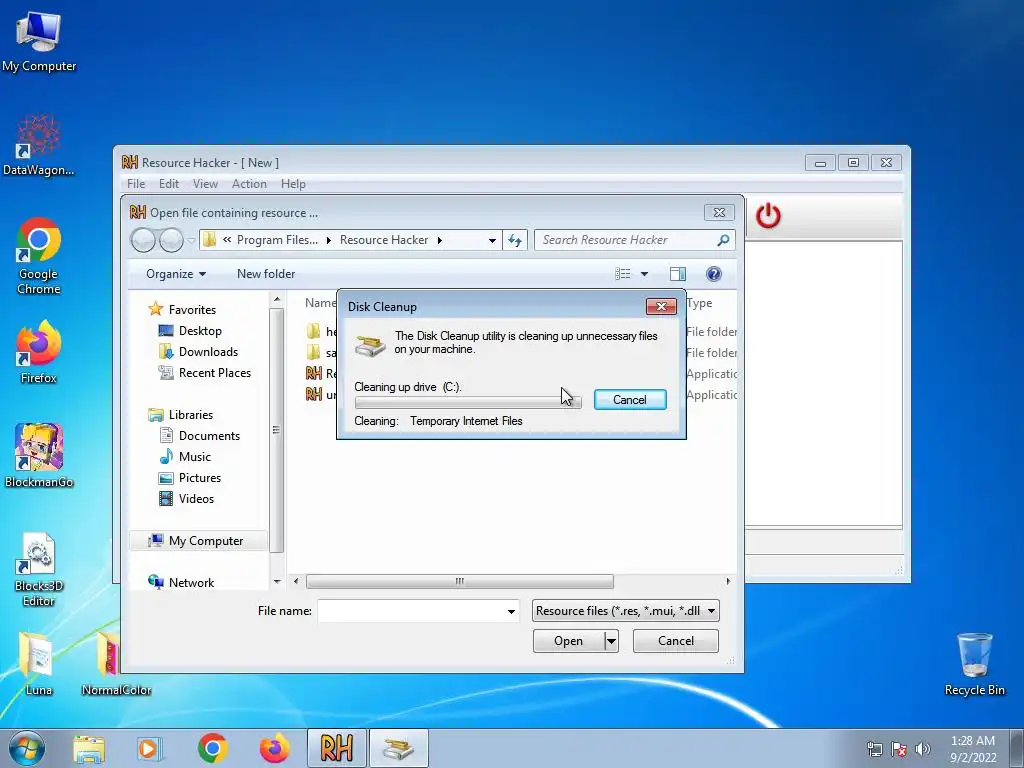
Task: Click the Windows Start button
Action: [26, 748]
